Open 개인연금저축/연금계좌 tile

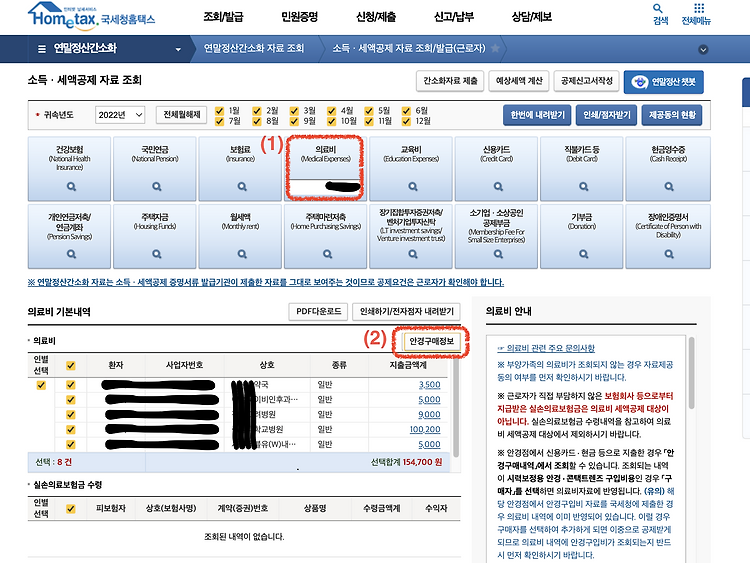tap(69, 236)
